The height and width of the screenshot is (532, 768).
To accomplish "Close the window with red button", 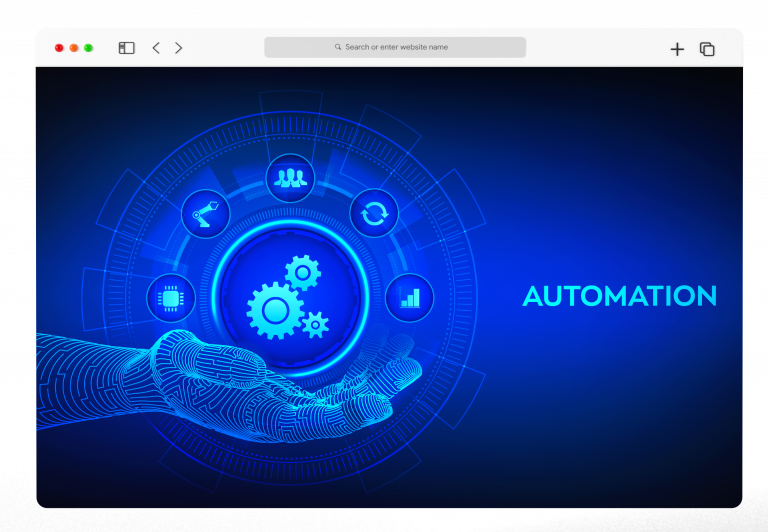I will [59, 48].
